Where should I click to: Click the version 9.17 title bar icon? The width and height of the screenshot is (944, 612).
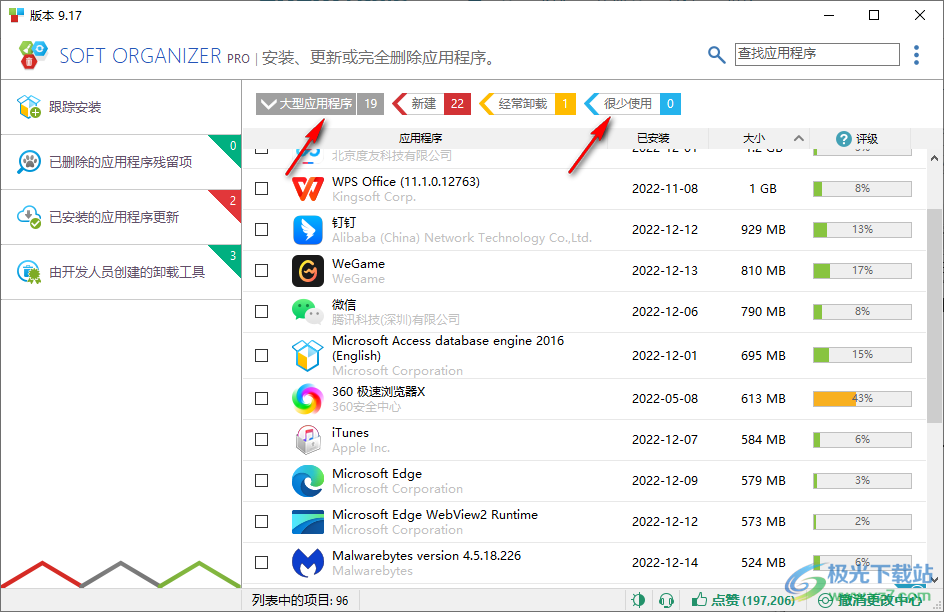[x=16, y=15]
